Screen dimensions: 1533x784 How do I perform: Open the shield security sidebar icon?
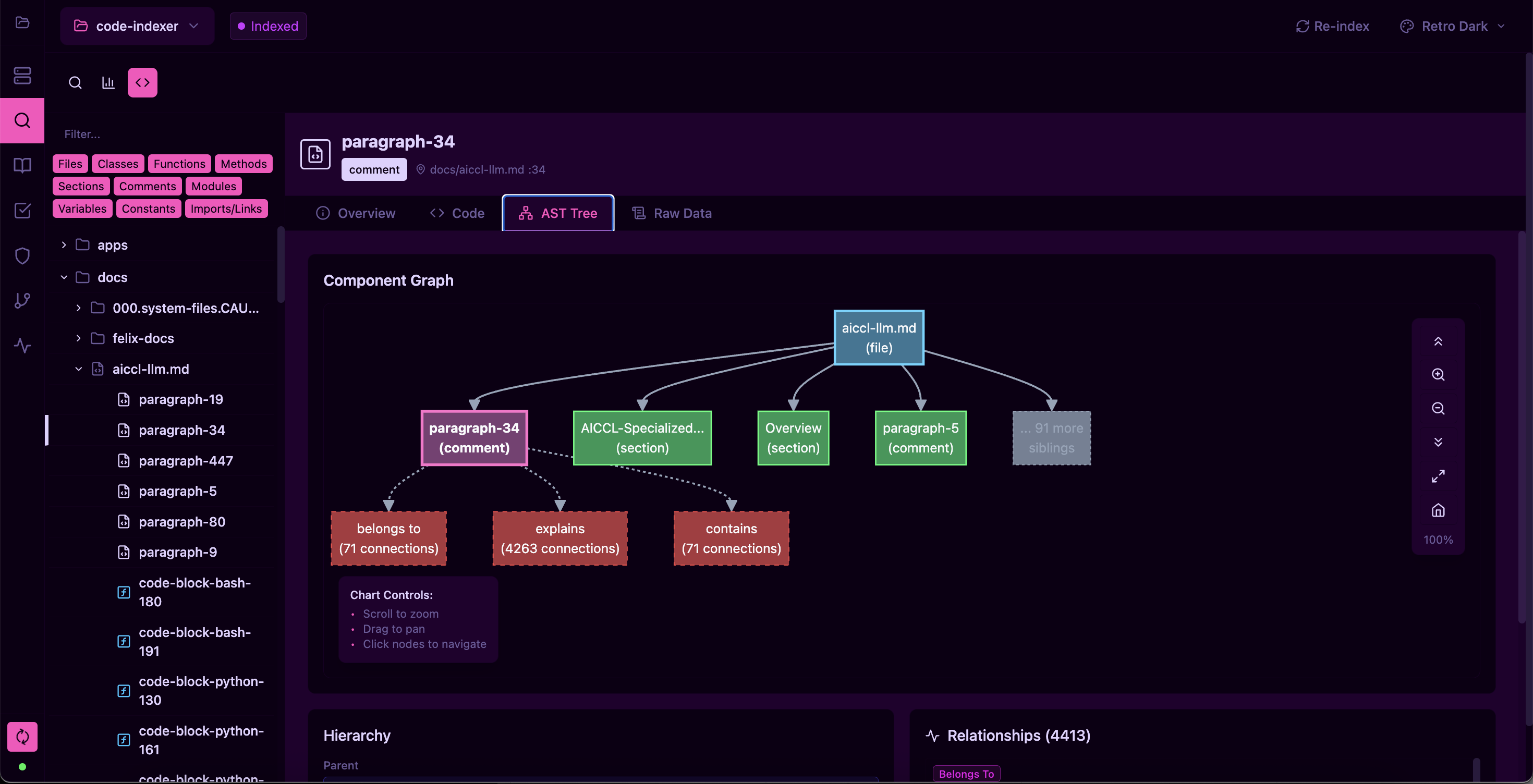(x=22, y=256)
